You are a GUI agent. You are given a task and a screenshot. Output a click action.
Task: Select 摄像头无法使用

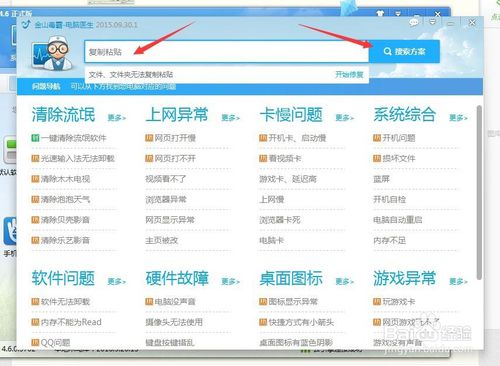(x=174, y=322)
